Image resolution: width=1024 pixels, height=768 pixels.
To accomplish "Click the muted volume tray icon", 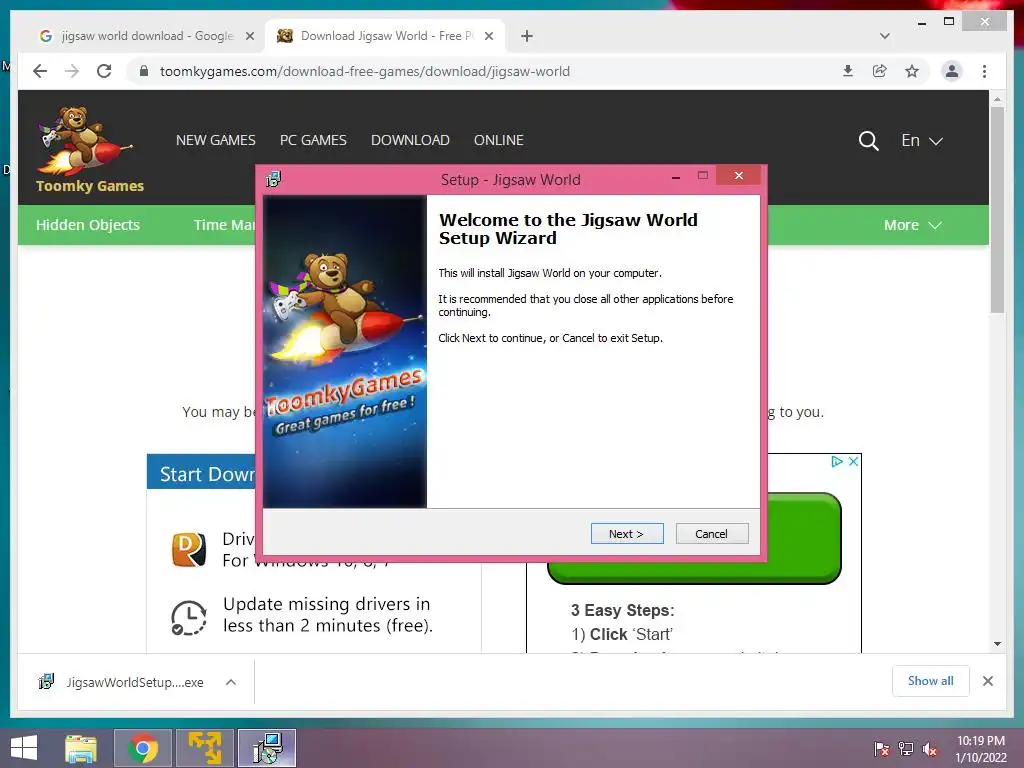I will tap(930, 749).
